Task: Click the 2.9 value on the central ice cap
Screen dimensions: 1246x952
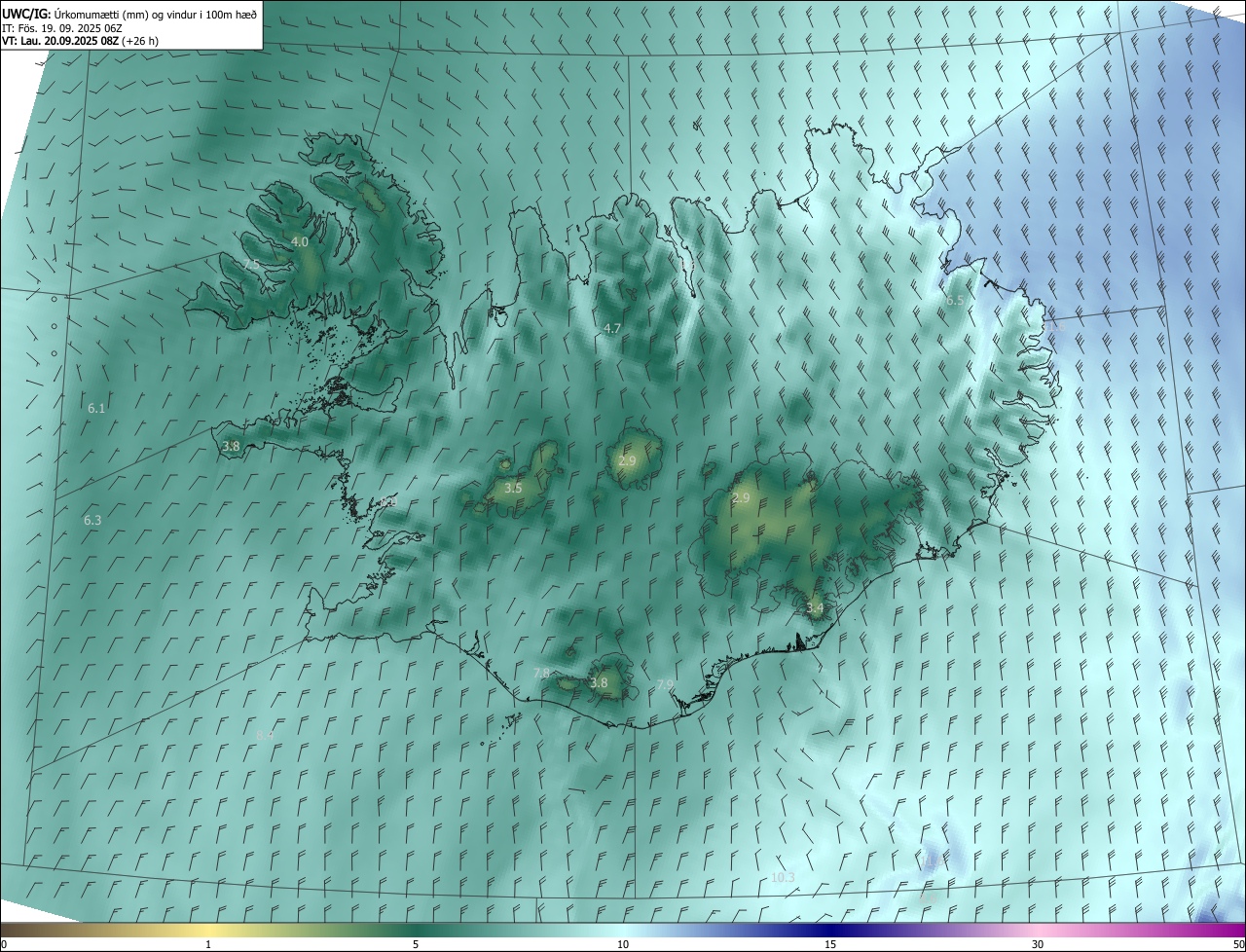Action: pos(627,461)
